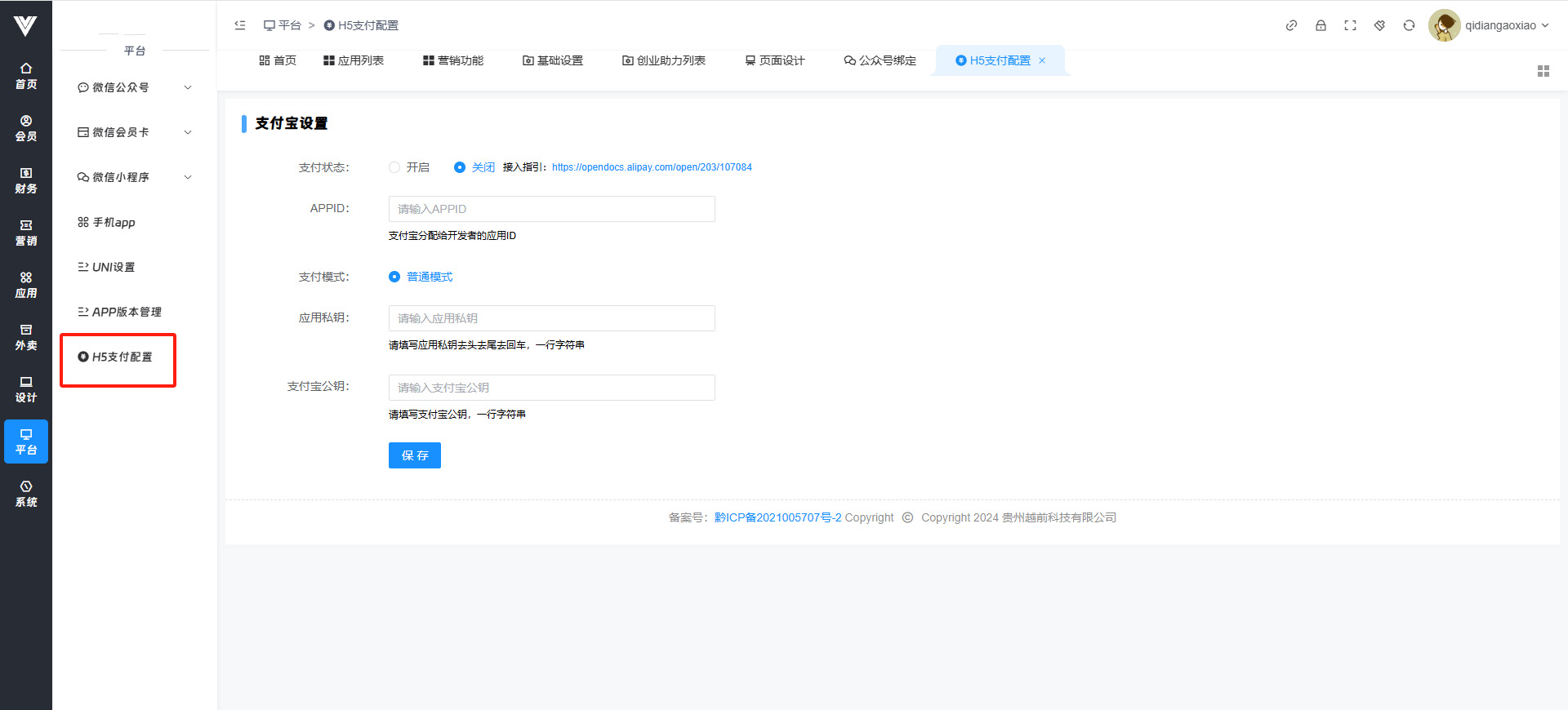1568x710 pixels.
Task: Click the refresh icon in top bar
Action: 1409,25
